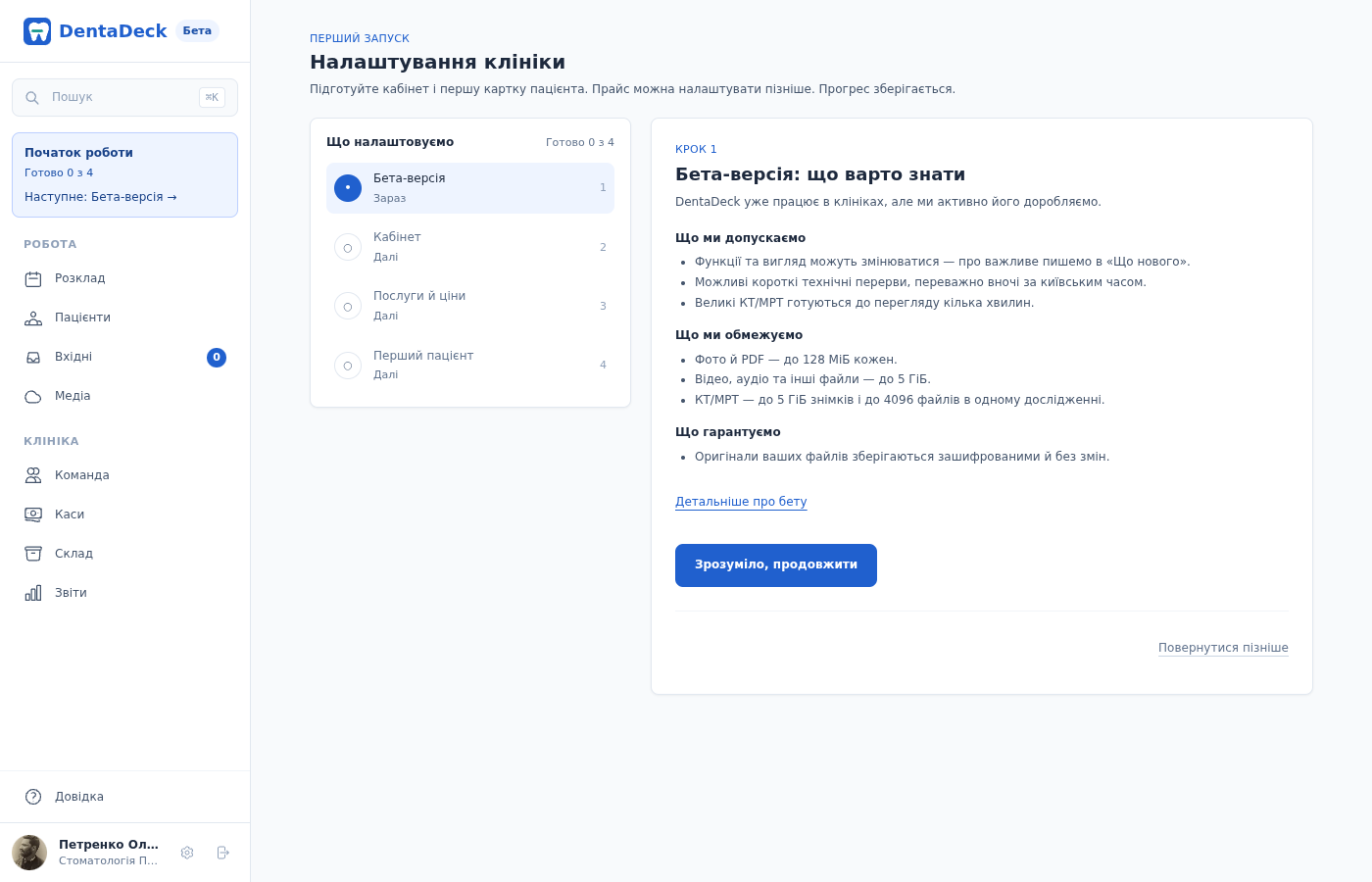Select the Бета-версія setup step
This screenshot has height=882, width=1372.
click(x=470, y=188)
